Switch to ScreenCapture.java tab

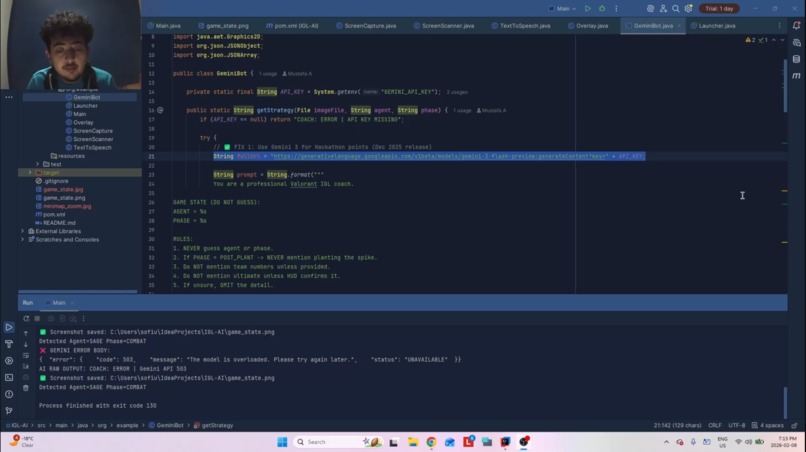click(x=366, y=25)
